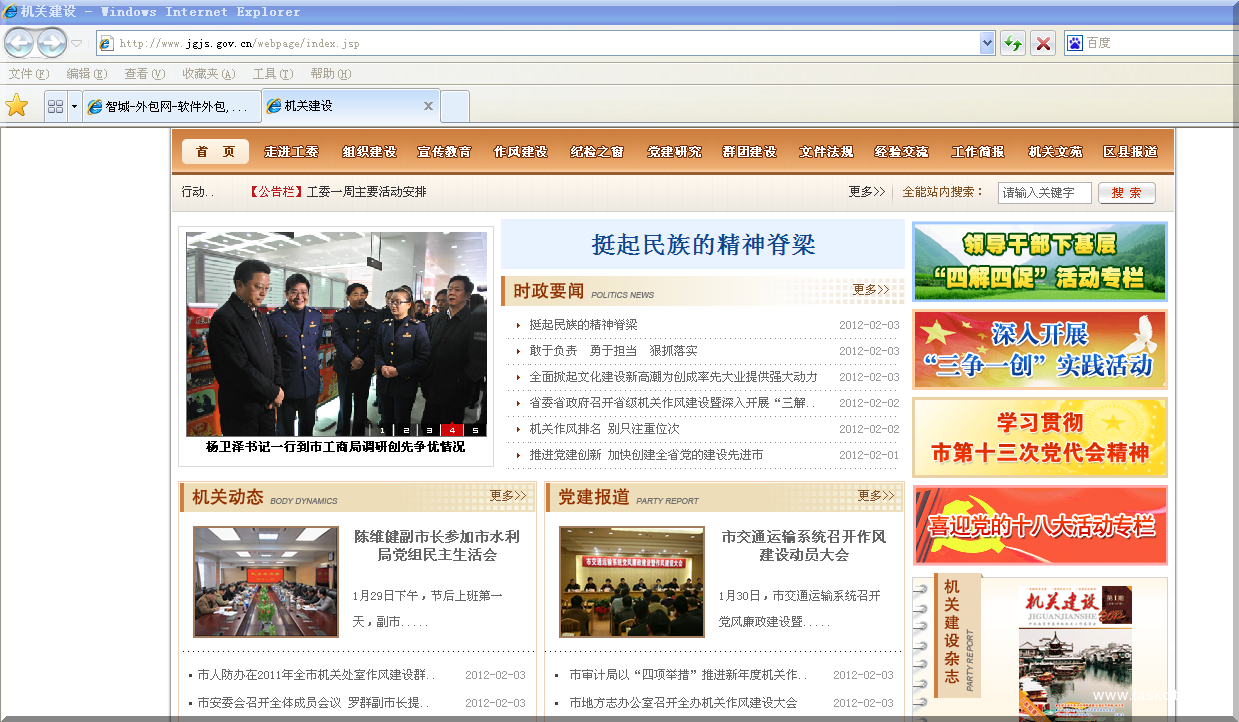Expand the tab list dropdown arrow

pos(74,106)
